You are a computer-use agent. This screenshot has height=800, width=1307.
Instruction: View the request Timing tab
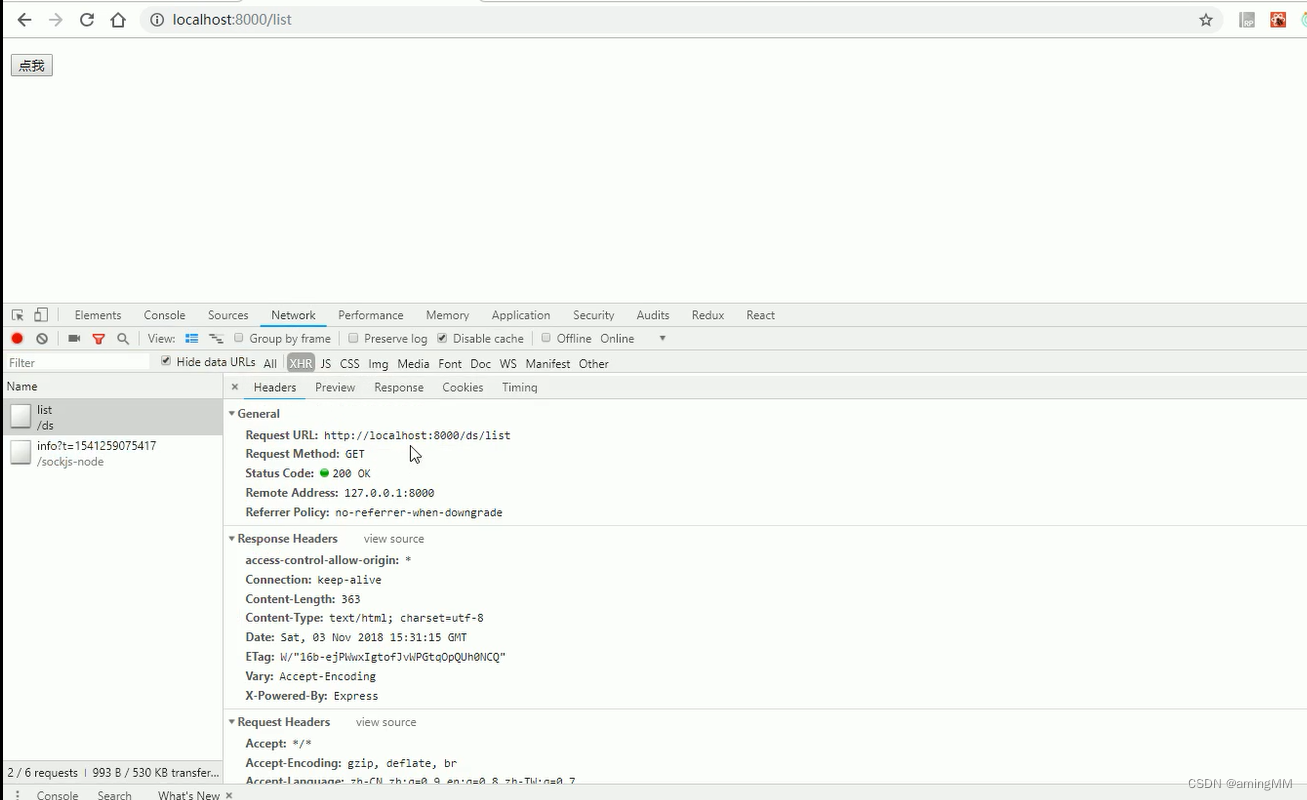pyautogui.click(x=520, y=388)
